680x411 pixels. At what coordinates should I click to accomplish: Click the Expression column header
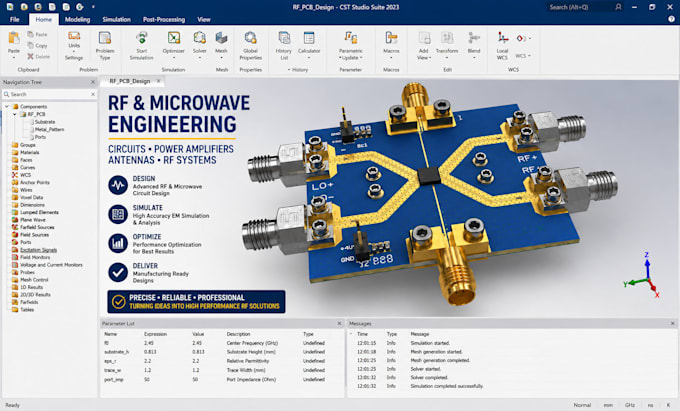(155, 334)
